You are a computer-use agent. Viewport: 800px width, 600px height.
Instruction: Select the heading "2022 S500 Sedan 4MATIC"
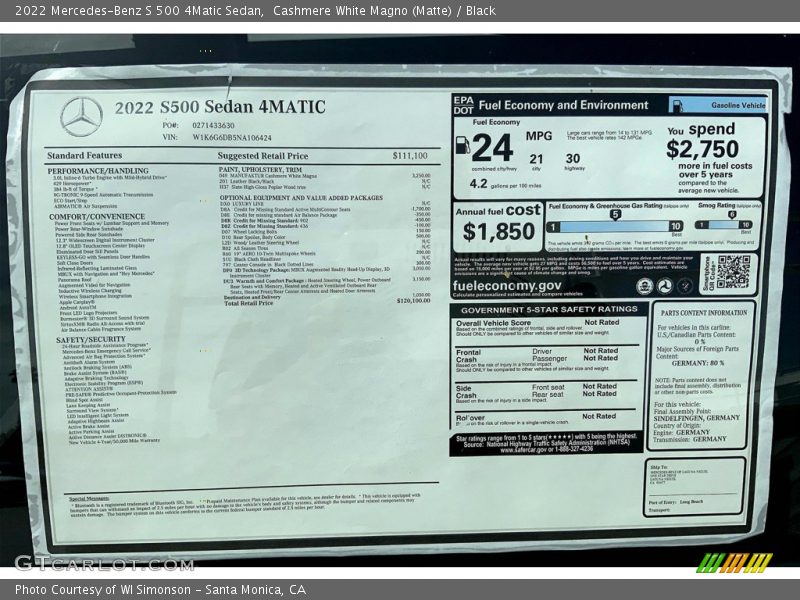coord(220,107)
